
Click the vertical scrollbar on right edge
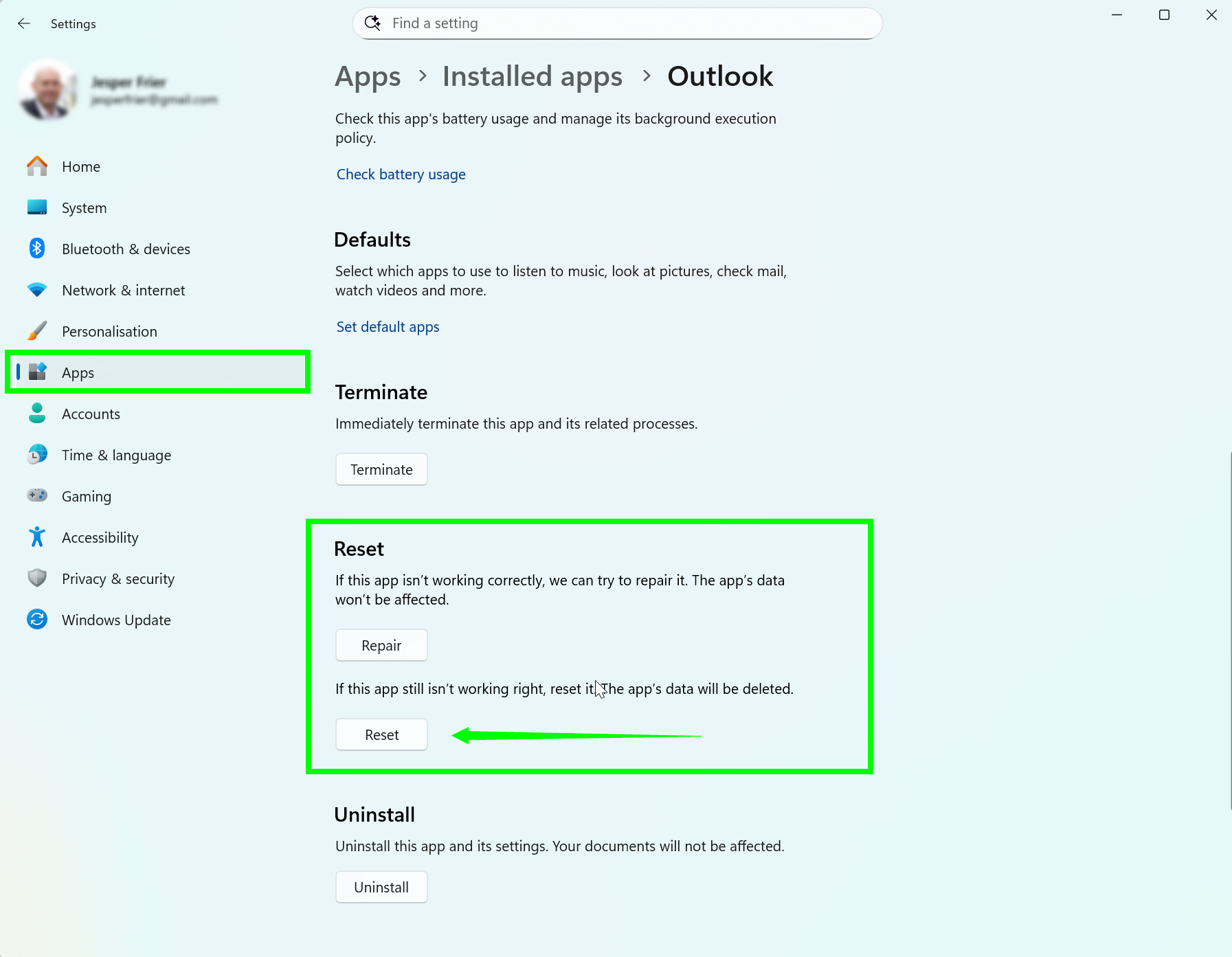coord(1229,631)
